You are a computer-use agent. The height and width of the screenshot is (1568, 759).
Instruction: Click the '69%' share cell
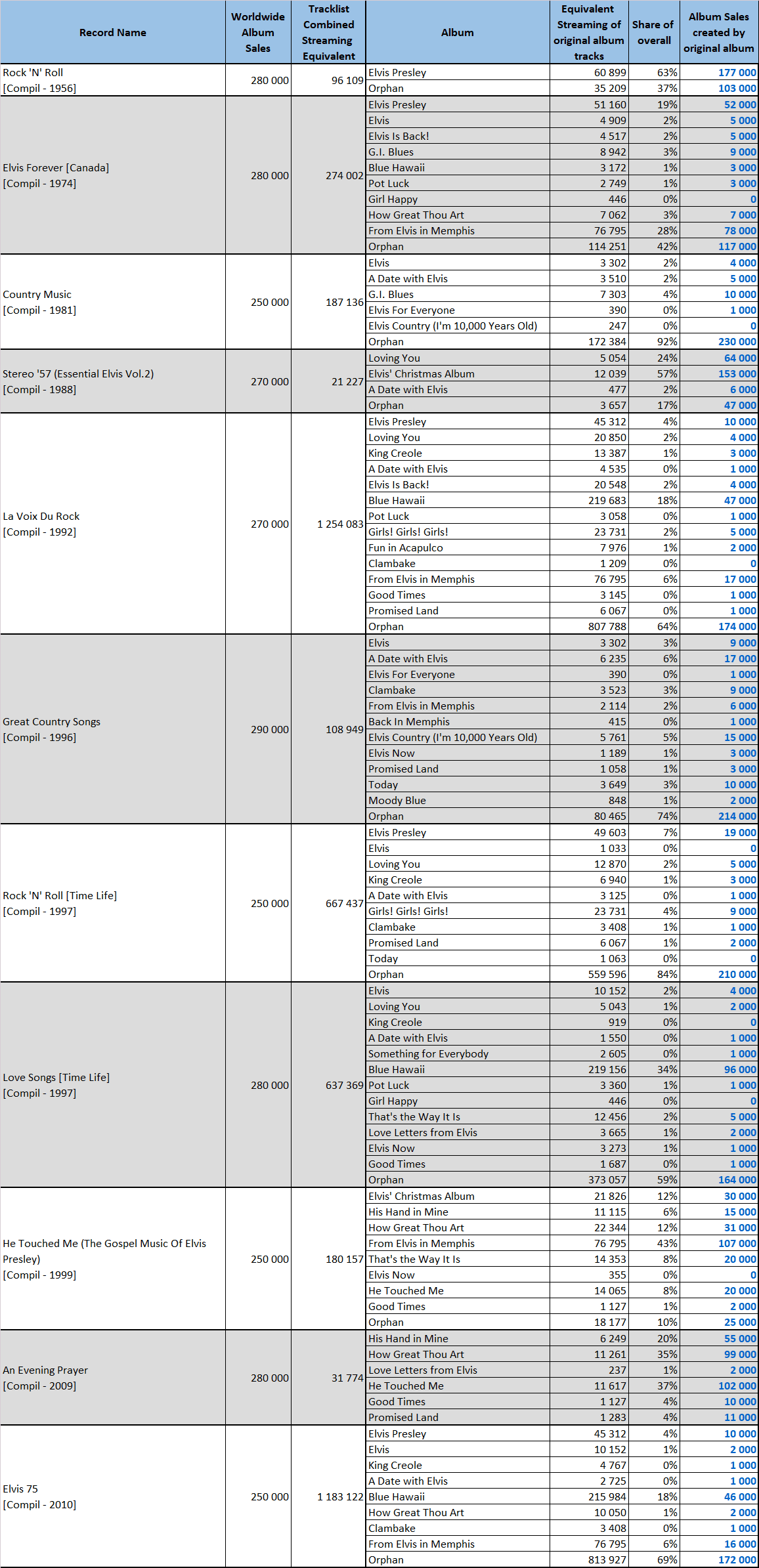tap(654, 1559)
